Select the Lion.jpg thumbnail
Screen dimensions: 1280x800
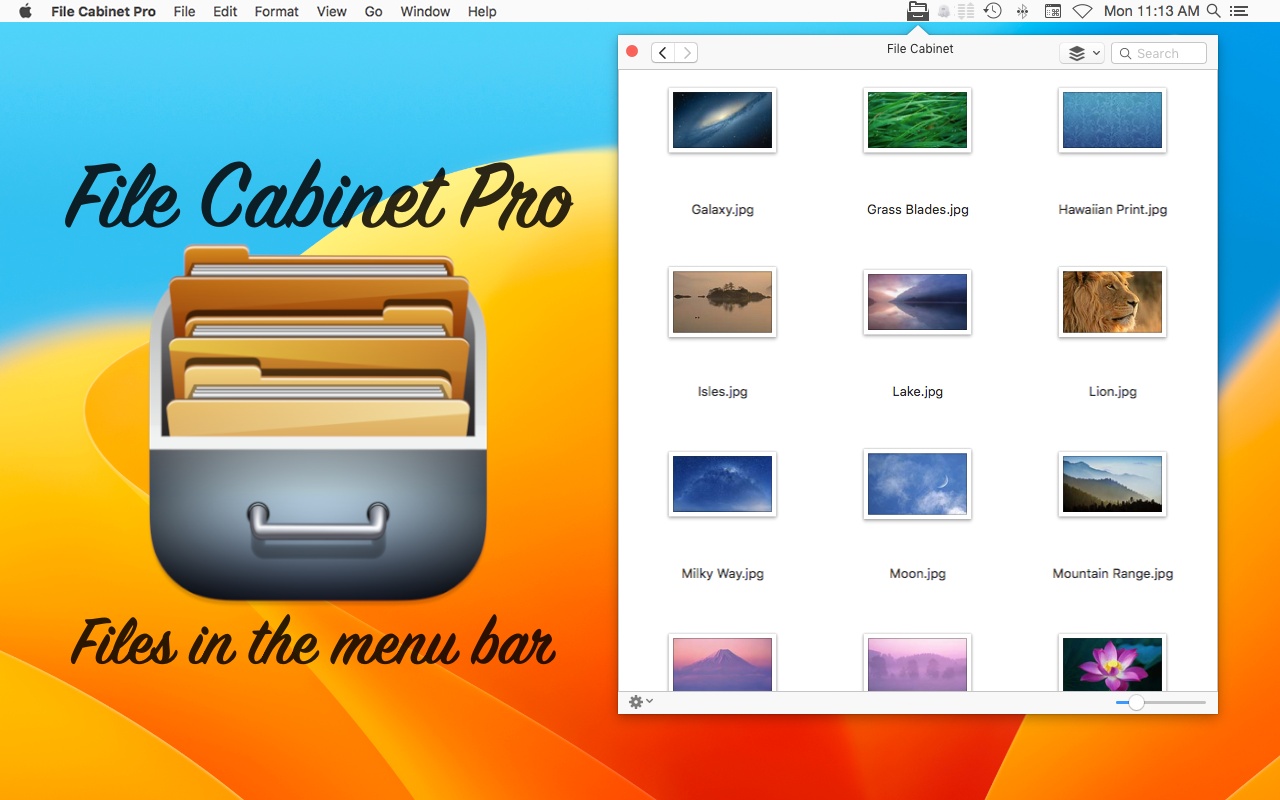1112,302
